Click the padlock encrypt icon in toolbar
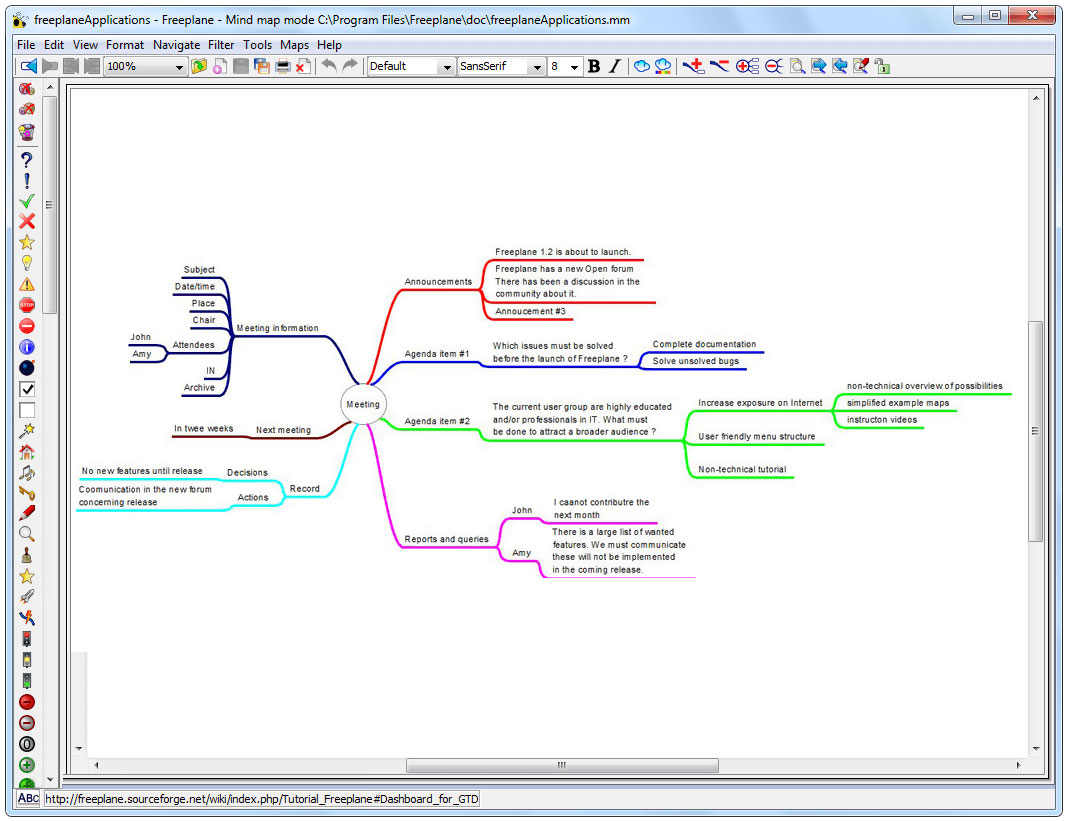1068x821 pixels. point(882,66)
